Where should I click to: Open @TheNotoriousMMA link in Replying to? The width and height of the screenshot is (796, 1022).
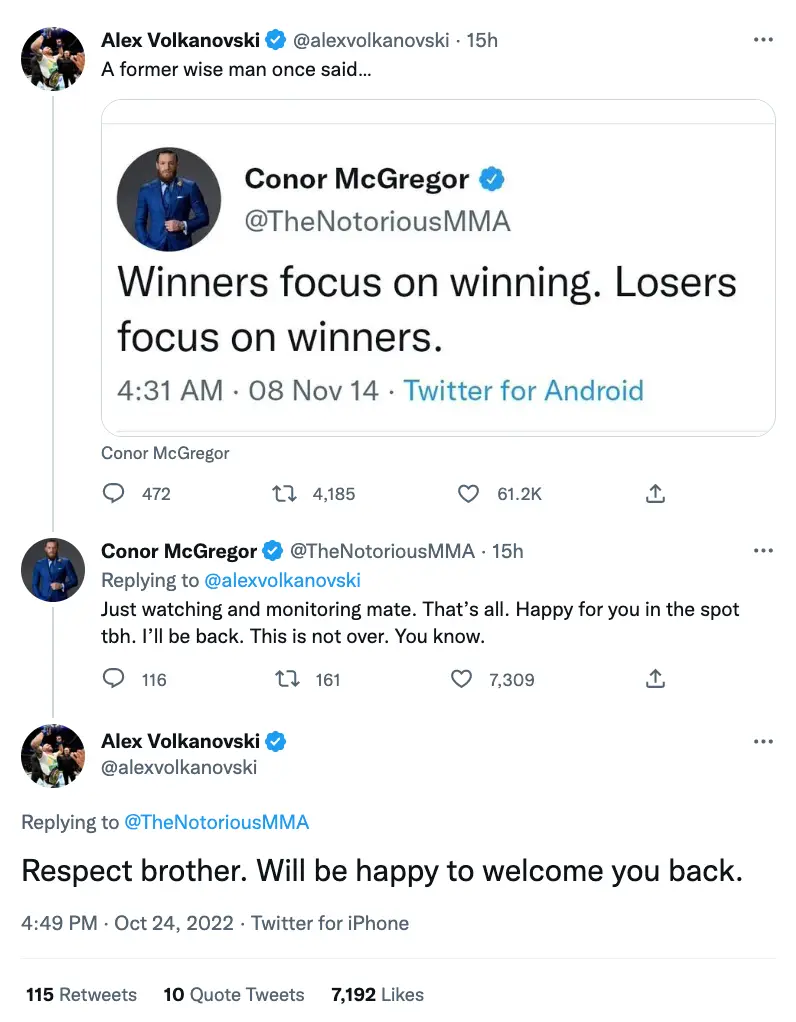[x=216, y=823]
